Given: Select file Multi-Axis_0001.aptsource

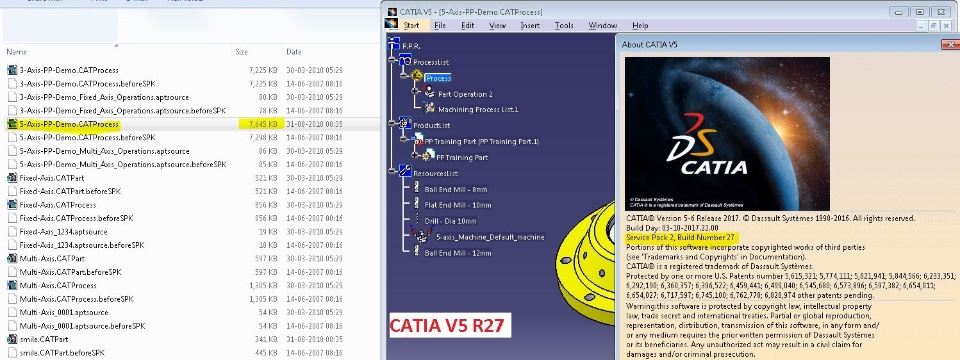Looking at the screenshot, I should coord(64,312).
